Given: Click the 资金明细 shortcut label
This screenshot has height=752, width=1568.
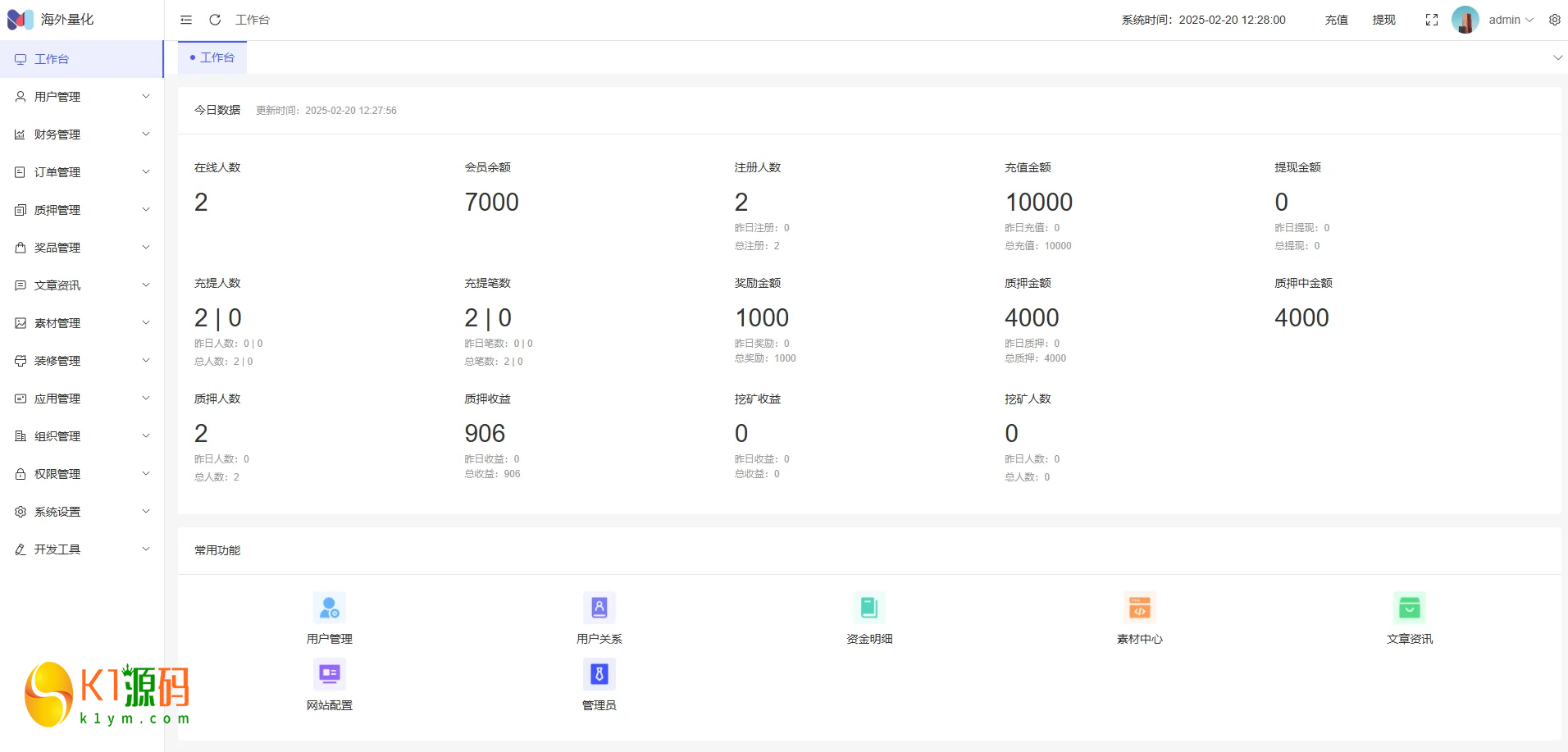Looking at the screenshot, I should click(x=869, y=639).
